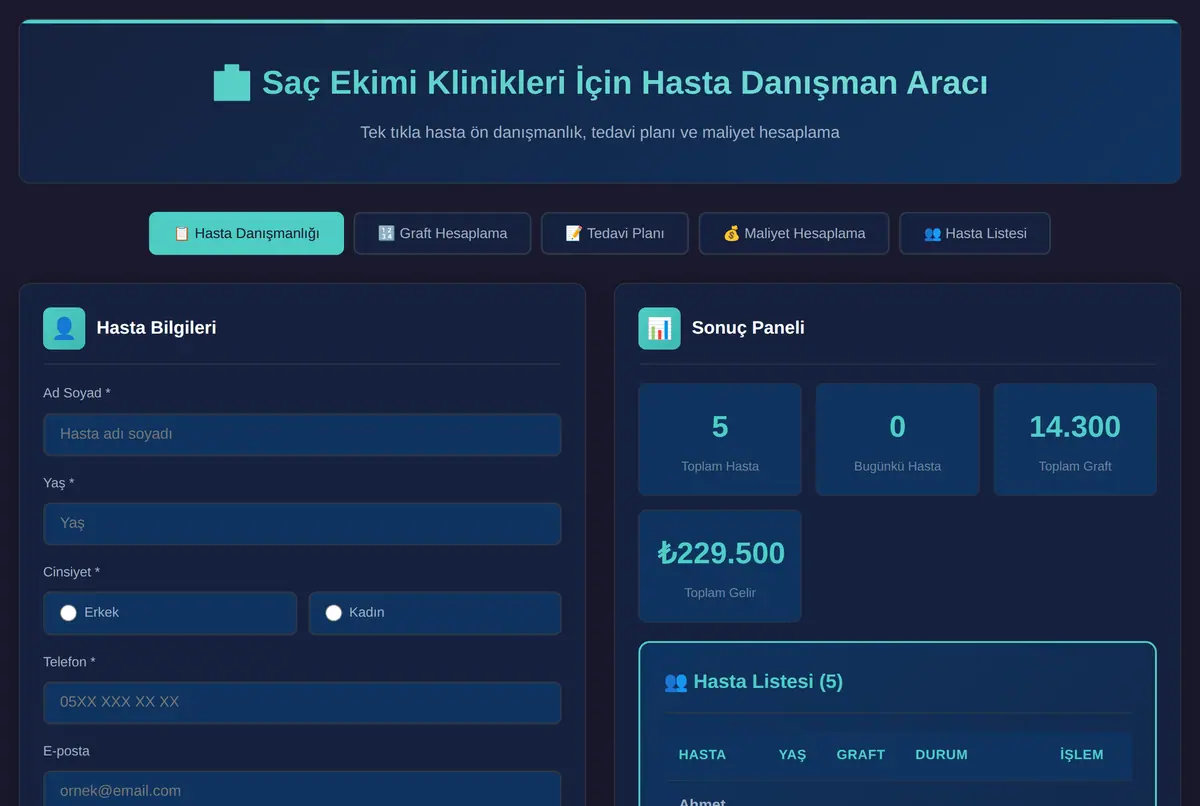Click the Bugünkü Hasta stat card
1200x806 pixels.
tap(898, 439)
